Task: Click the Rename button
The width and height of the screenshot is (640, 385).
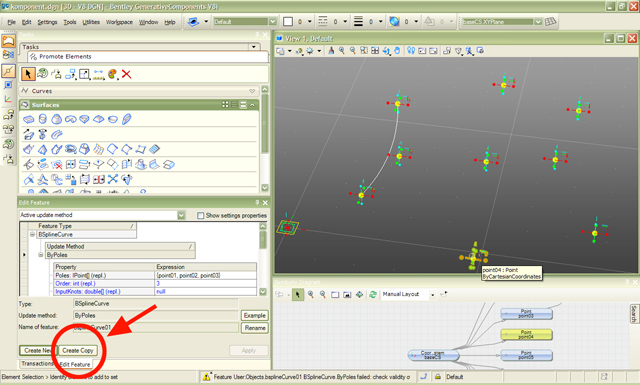Action: (255, 328)
